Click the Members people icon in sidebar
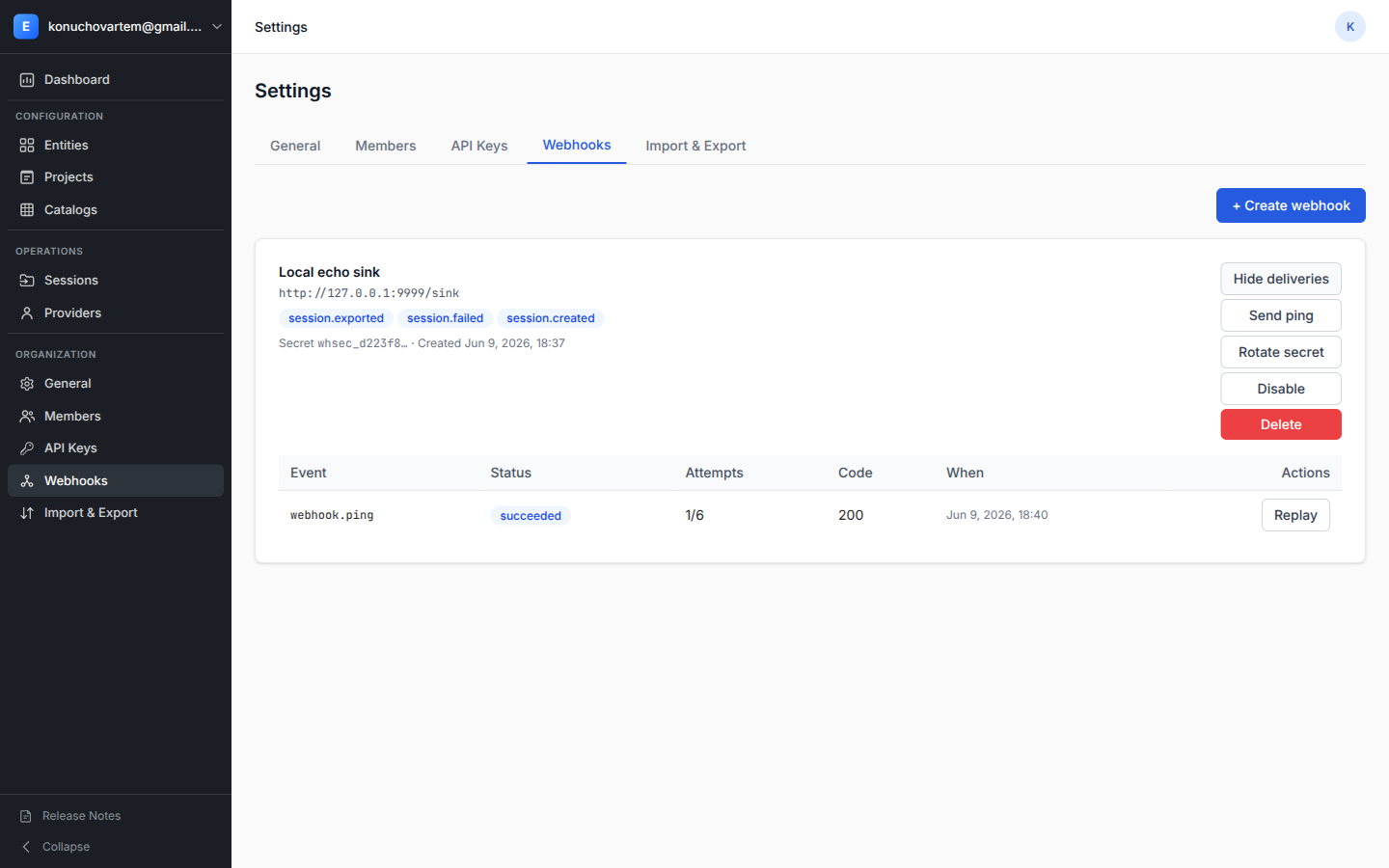Screen dimensions: 1389x868 [27, 417]
